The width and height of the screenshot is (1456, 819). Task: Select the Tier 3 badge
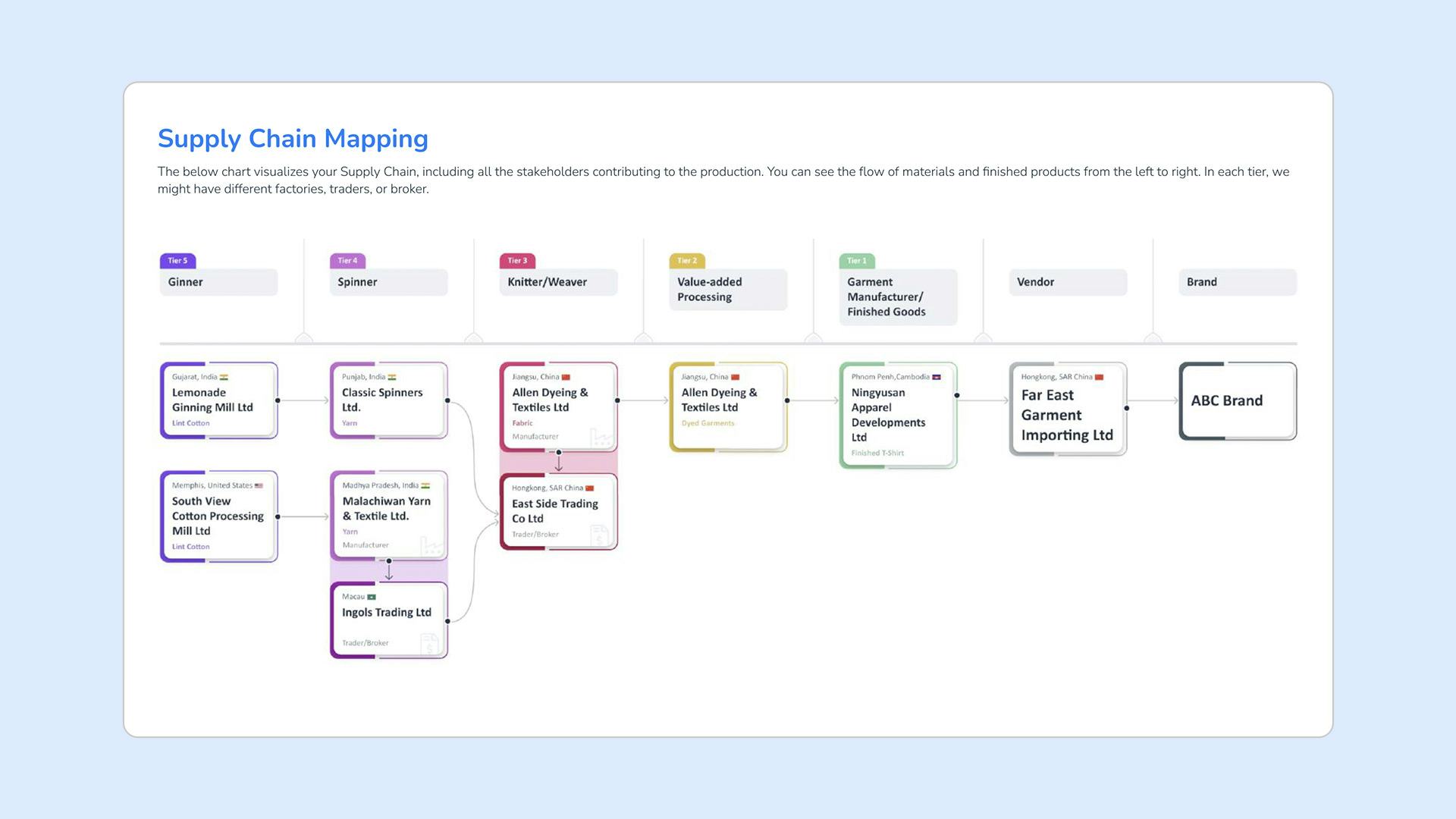click(x=517, y=261)
